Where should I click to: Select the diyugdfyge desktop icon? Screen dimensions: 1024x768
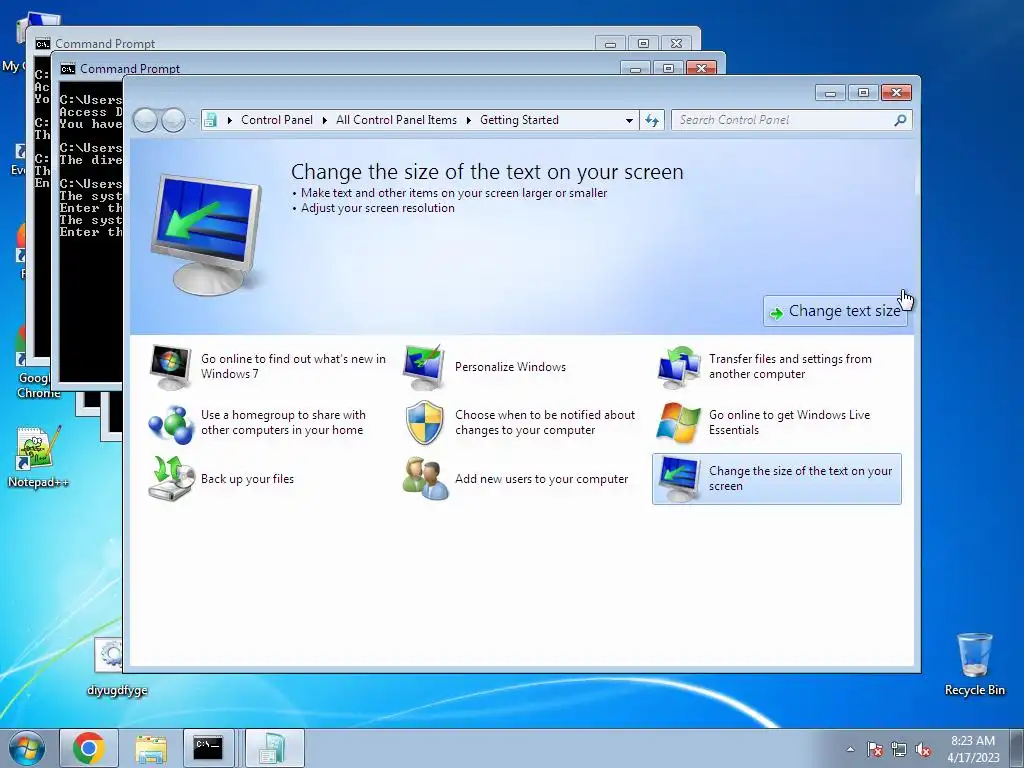pos(117,667)
